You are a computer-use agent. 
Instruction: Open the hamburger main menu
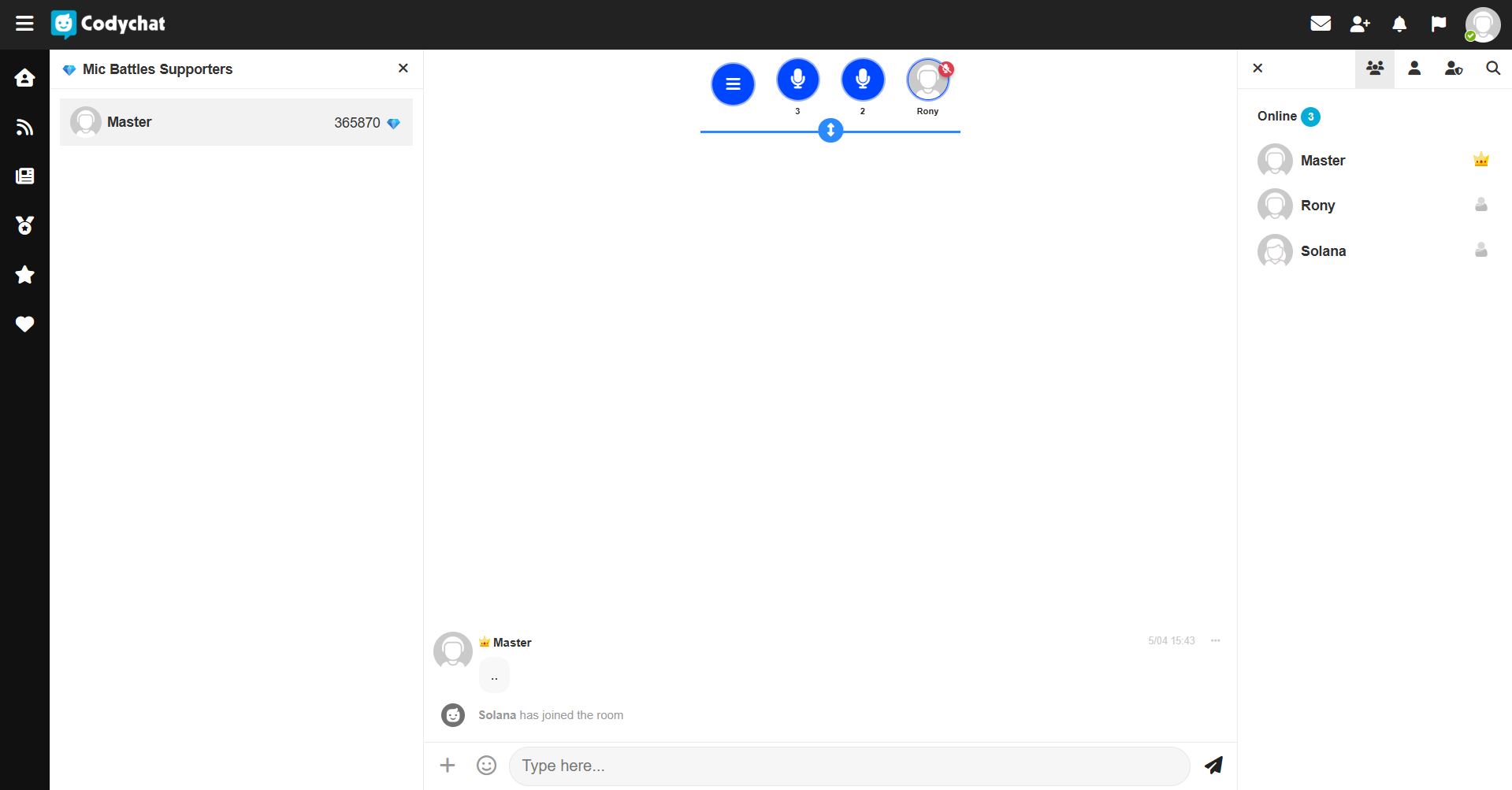pyautogui.click(x=24, y=24)
